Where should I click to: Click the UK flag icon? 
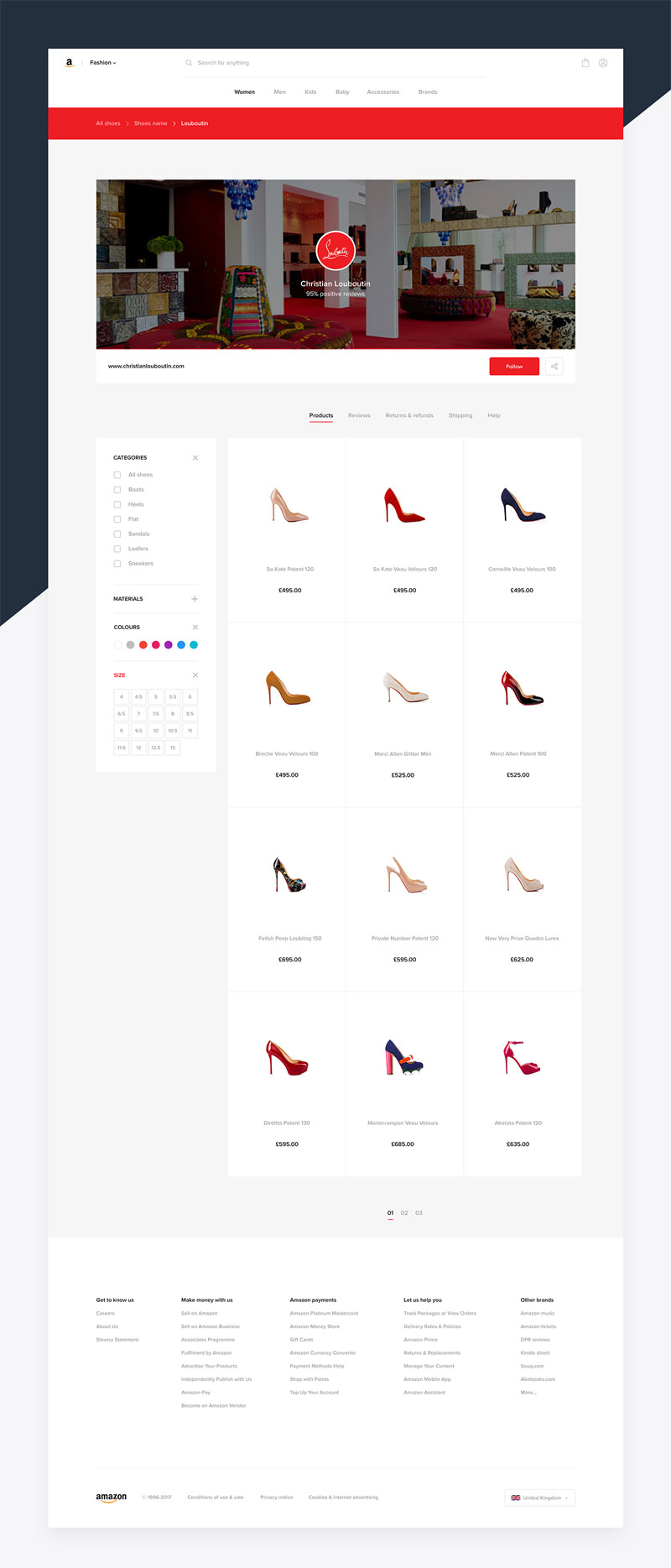tap(516, 1498)
